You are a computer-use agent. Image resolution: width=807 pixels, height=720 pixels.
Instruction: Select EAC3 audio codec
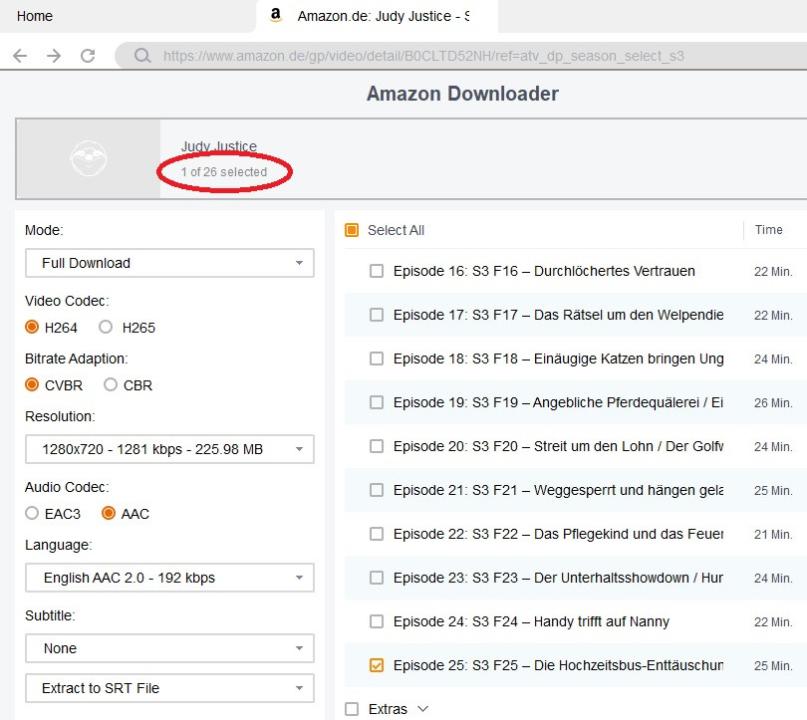point(32,514)
